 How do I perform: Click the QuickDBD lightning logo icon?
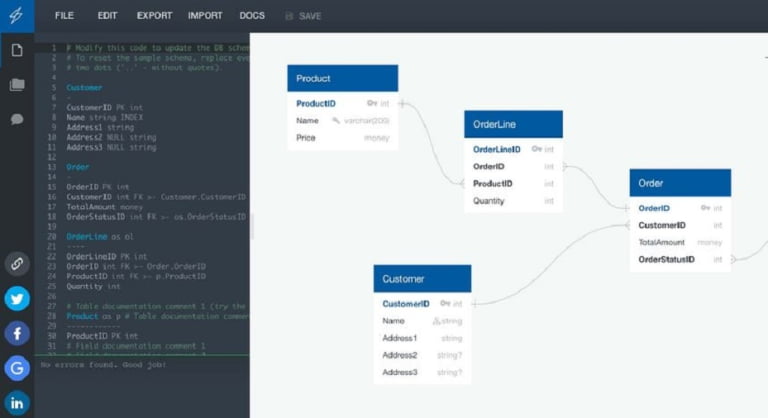point(16,16)
